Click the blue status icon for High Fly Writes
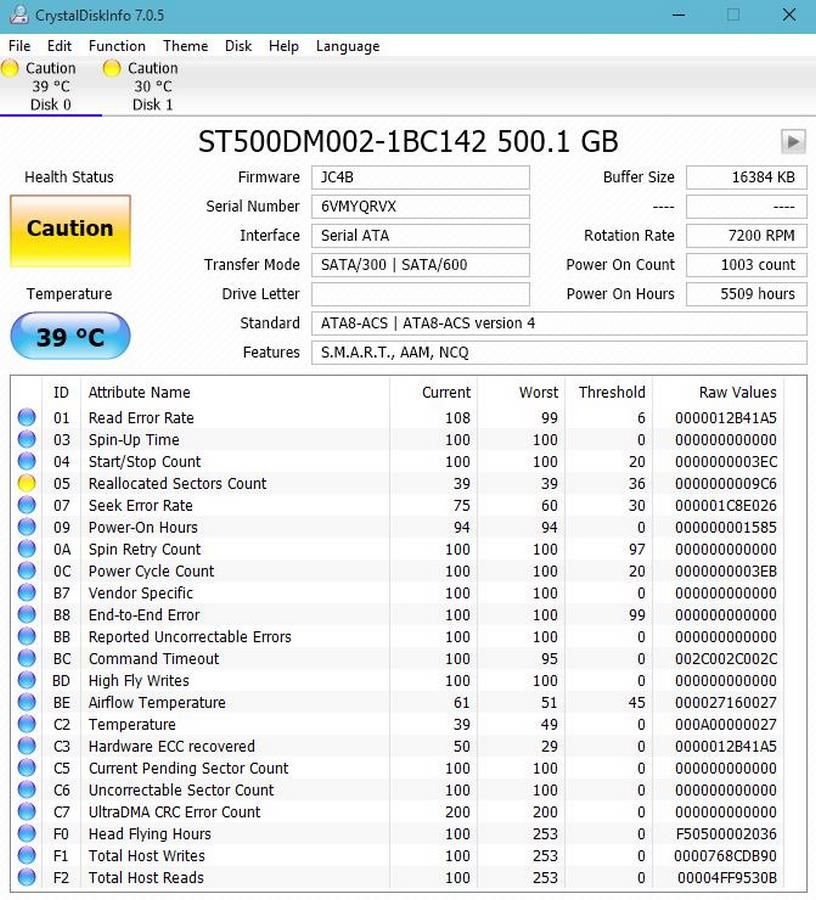 point(26,680)
